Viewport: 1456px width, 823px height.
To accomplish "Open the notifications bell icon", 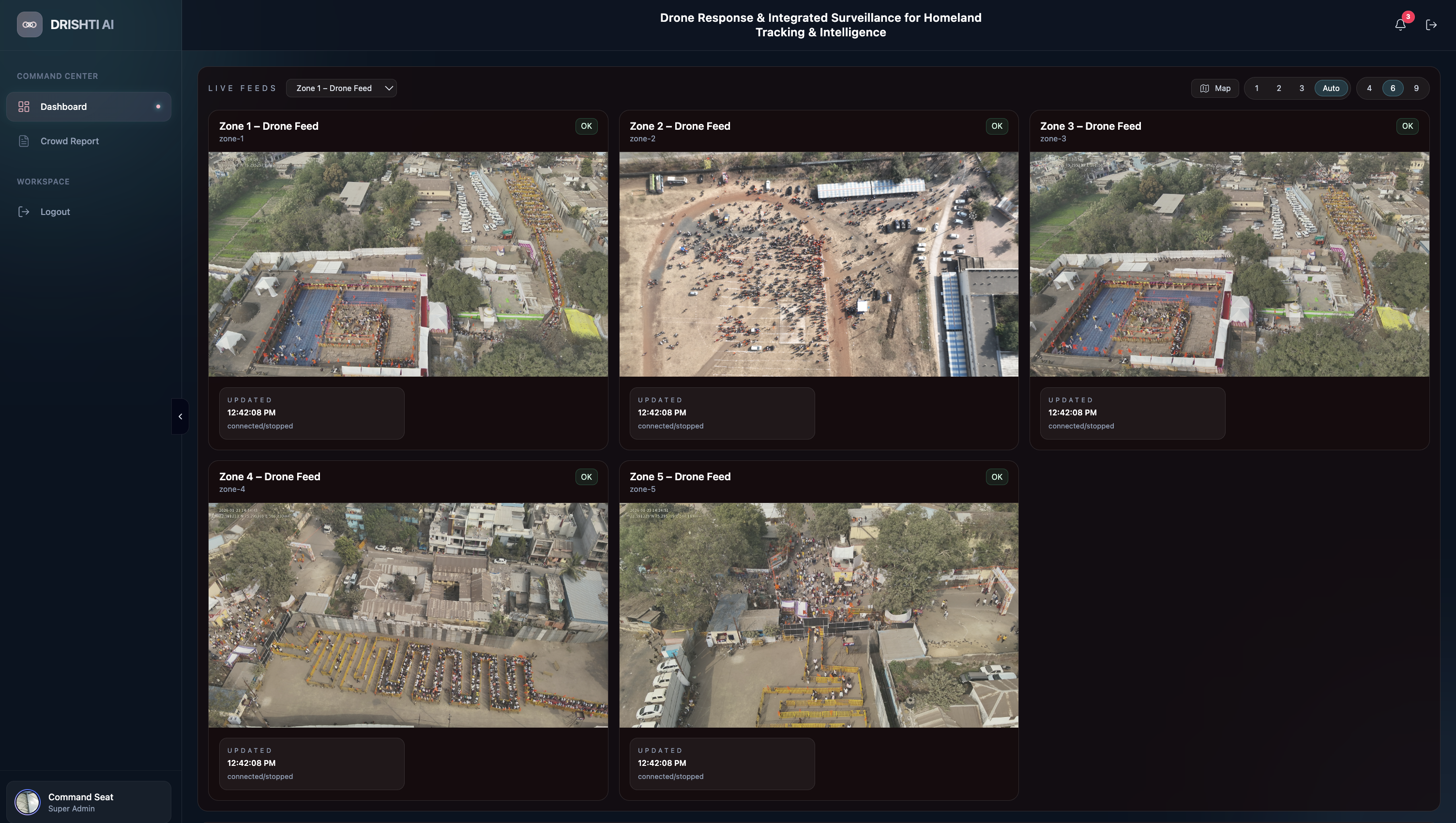I will pos(1400,25).
